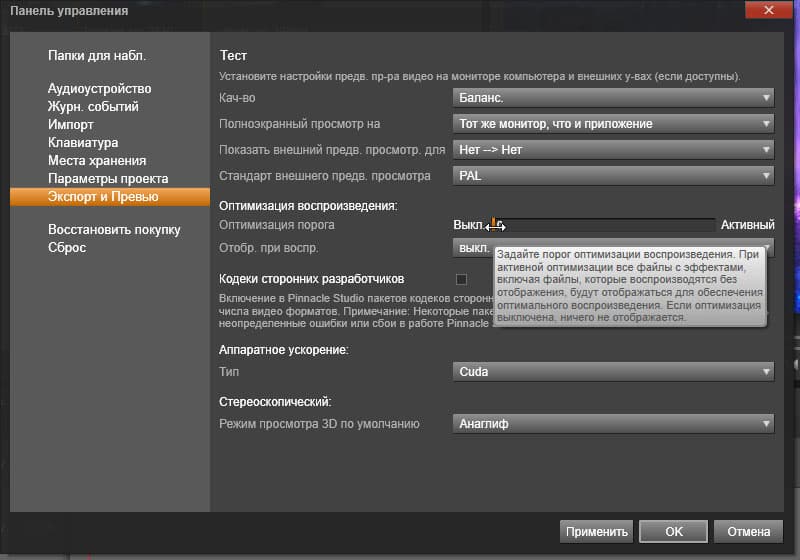
Task: Click Восстановить покупку
Action: pos(114,230)
